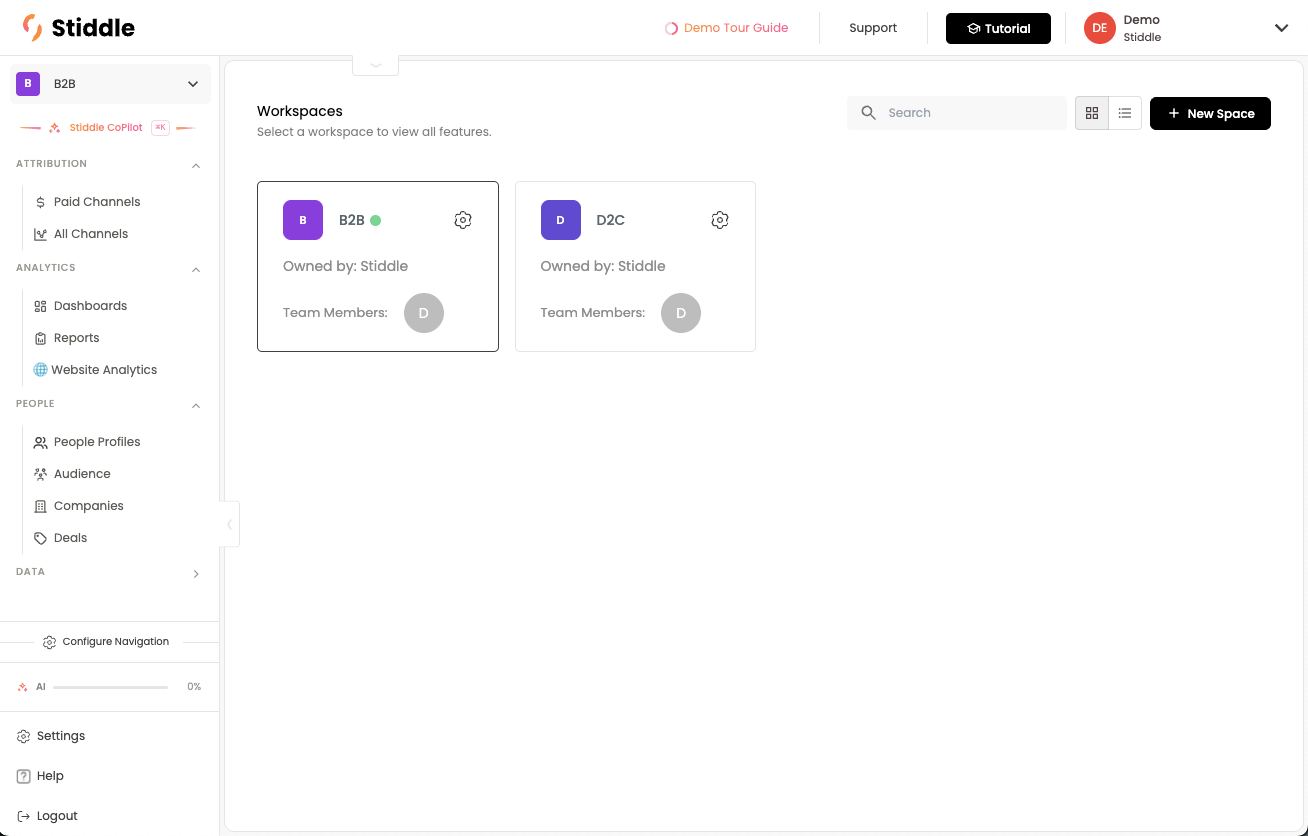Click the search magnifier icon
The image size is (1308, 836).
pyautogui.click(x=868, y=113)
